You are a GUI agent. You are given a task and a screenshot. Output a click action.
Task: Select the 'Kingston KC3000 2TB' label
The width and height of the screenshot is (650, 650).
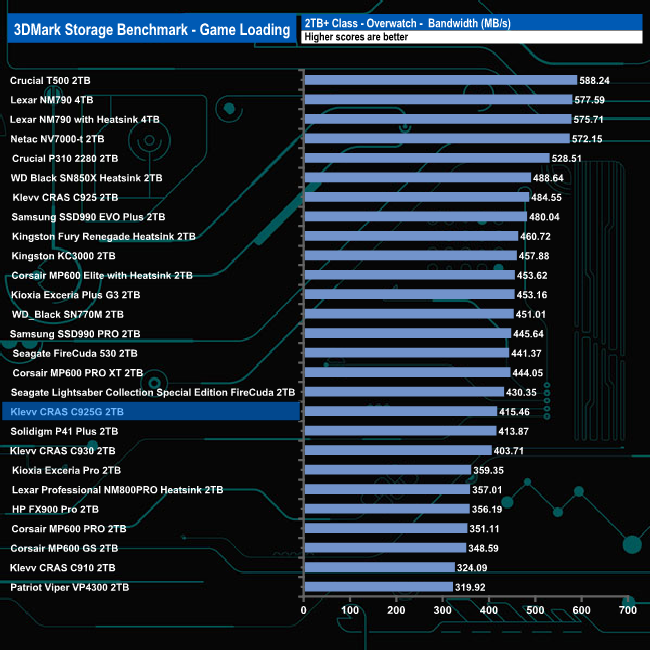click(63, 256)
